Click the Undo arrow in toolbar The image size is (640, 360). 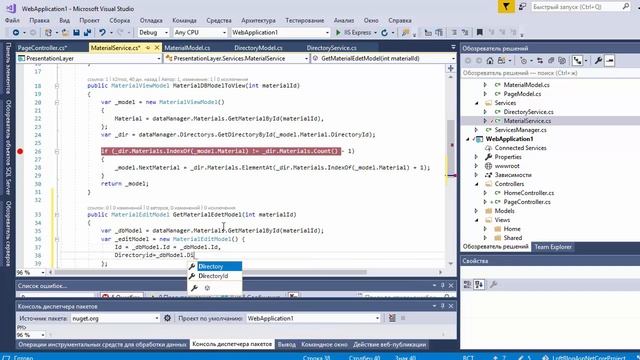102,32
